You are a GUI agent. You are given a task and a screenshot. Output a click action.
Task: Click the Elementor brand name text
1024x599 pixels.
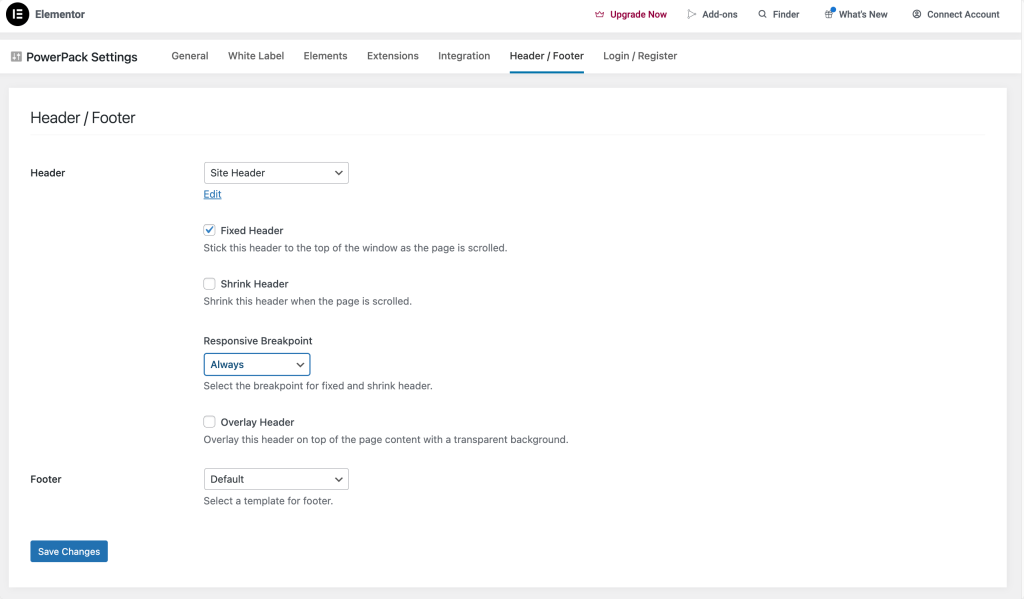pyautogui.click(x=60, y=14)
